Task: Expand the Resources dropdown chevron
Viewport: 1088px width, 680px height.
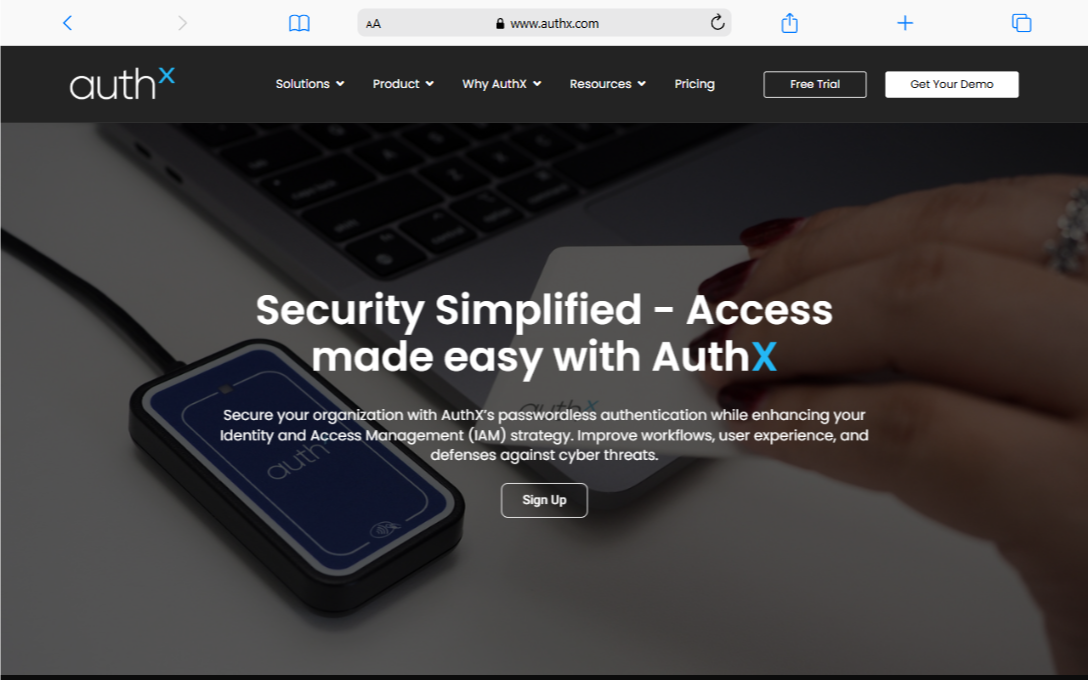Action: click(x=642, y=84)
